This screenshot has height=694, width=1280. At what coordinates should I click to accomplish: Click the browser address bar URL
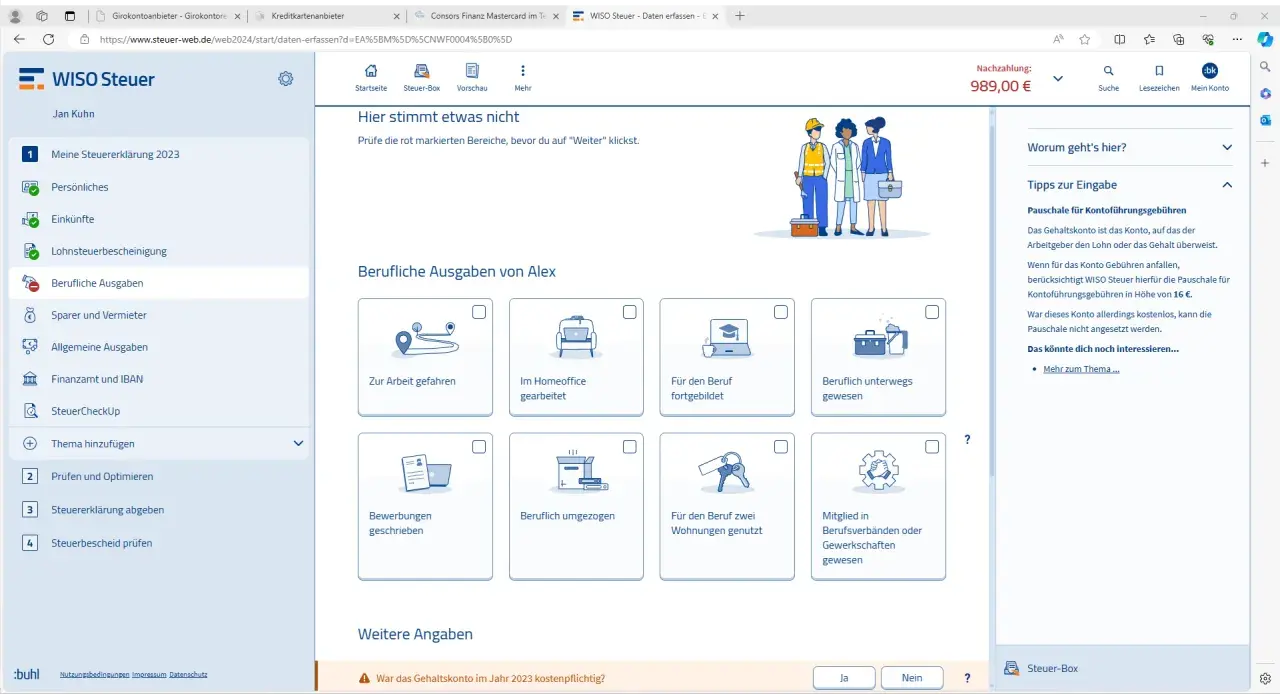tap(306, 39)
